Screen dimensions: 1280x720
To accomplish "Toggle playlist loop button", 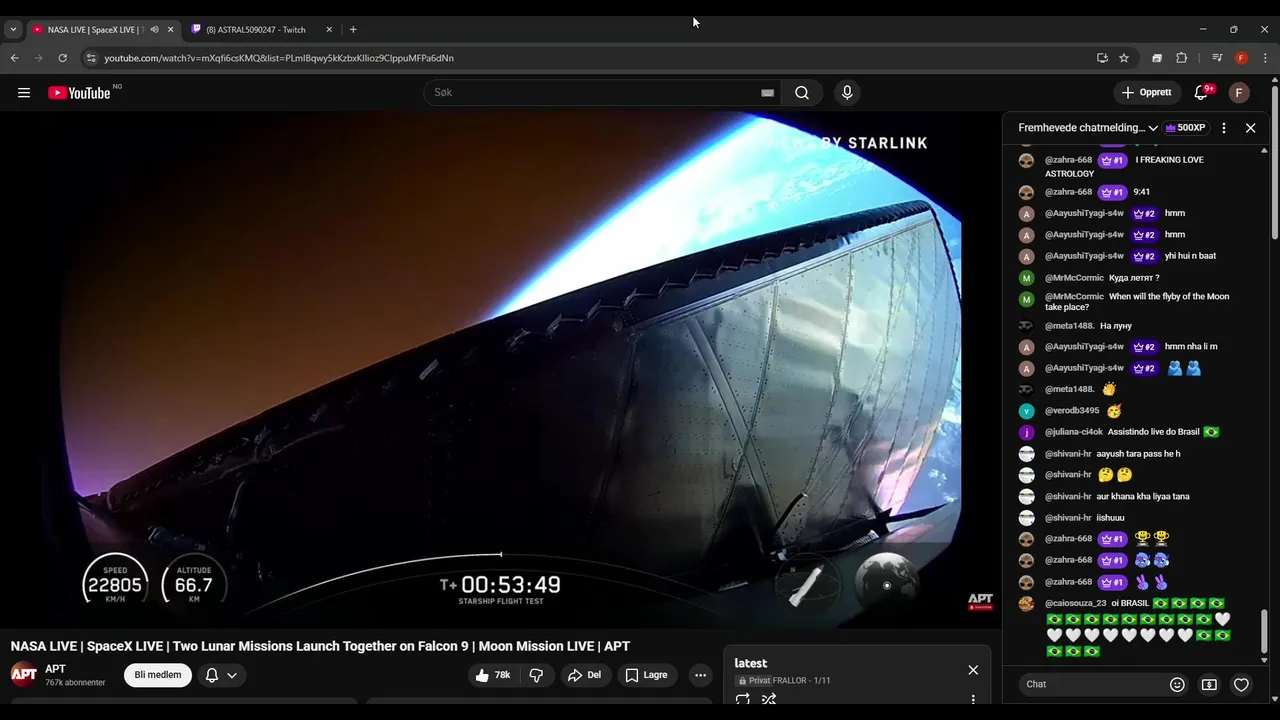I will pyautogui.click(x=743, y=699).
